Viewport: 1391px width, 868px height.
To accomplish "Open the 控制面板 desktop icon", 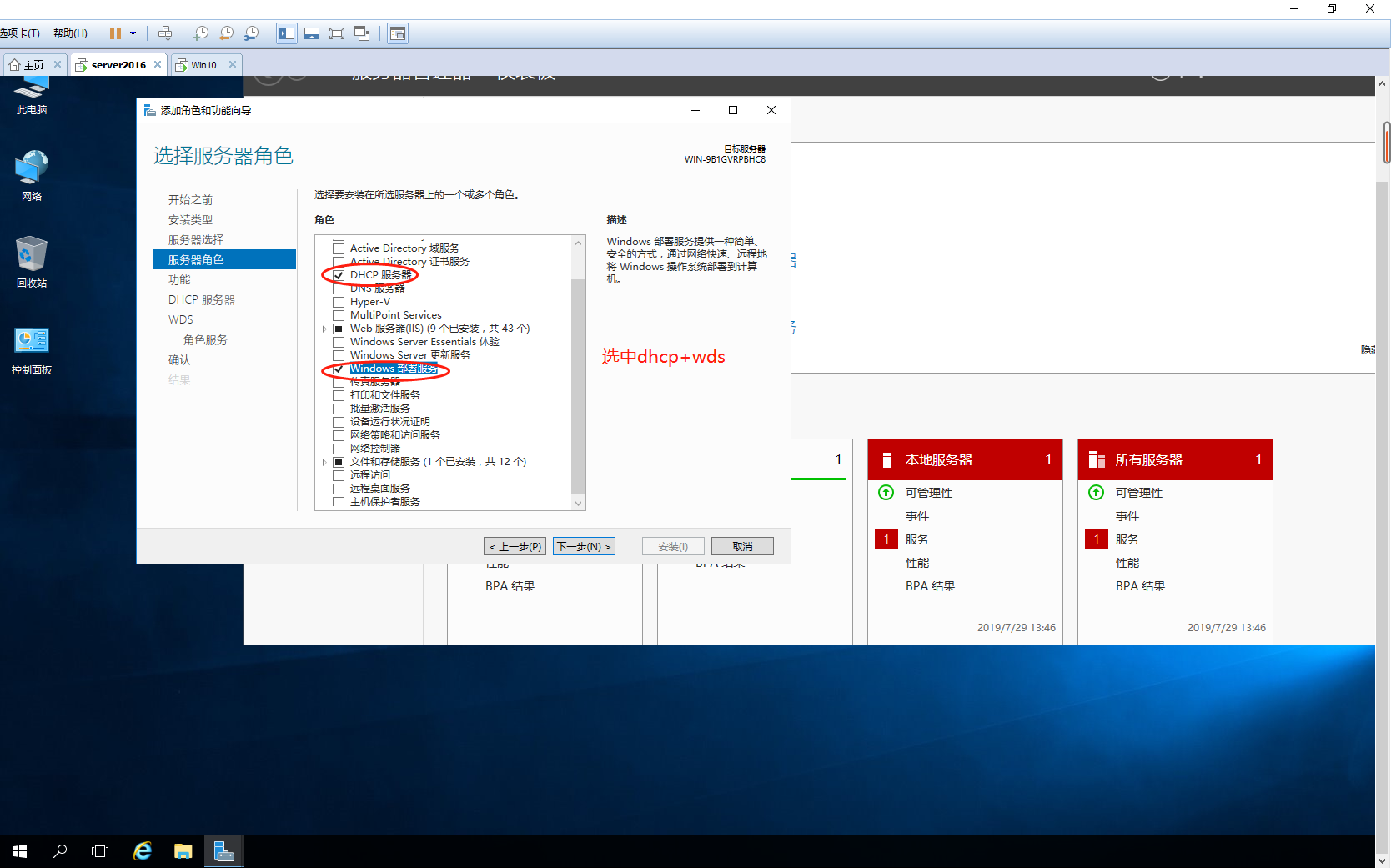I will tap(32, 350).
